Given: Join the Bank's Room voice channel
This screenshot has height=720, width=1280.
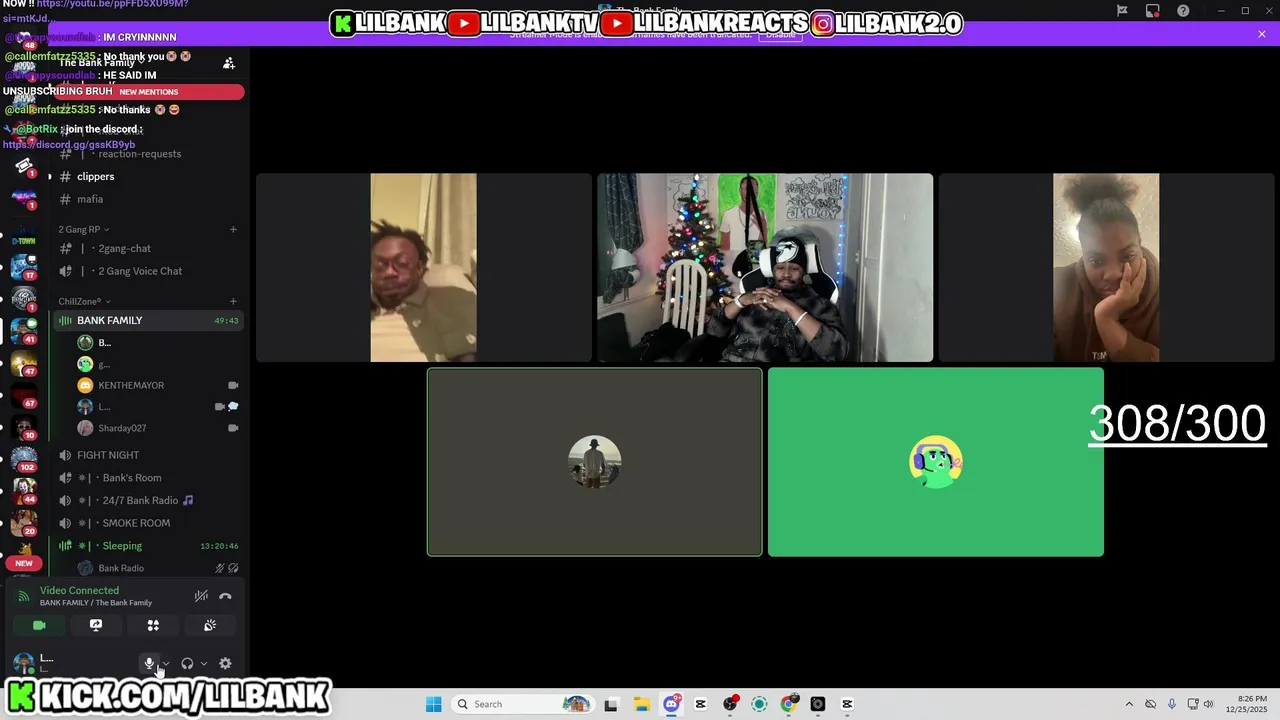Looking at the screenshot, I should click(x=148, y=478).
